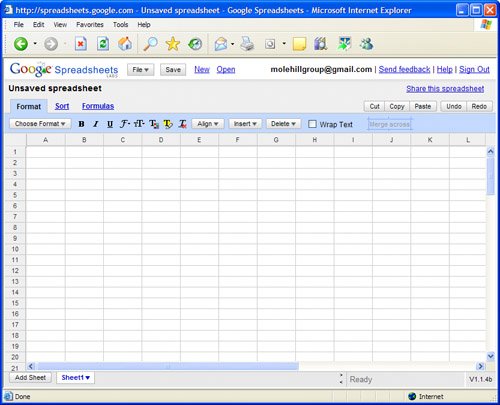
Task: Click the Paste button
Action: 423,106
